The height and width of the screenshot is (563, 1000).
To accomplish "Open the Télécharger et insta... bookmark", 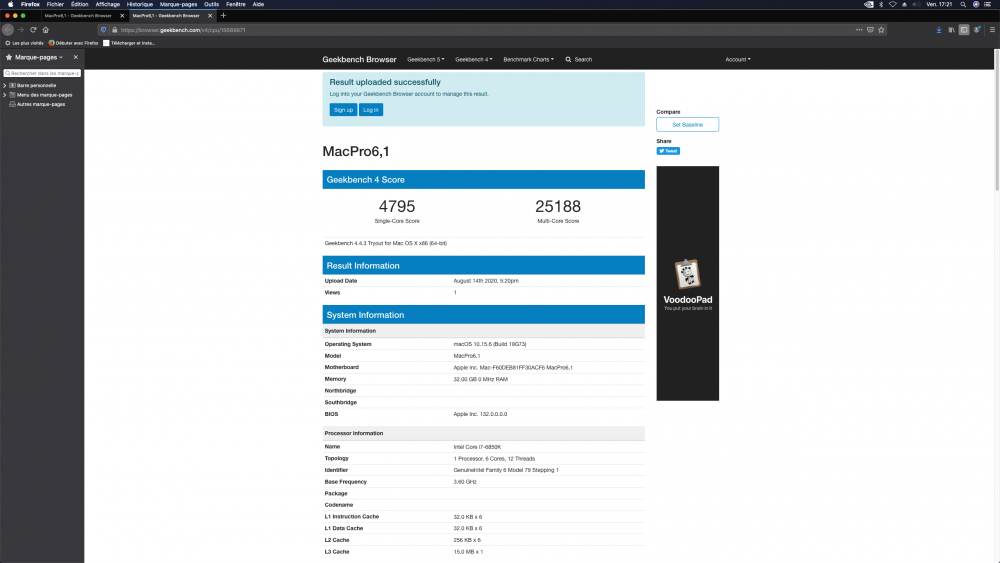I will point(129,43).
